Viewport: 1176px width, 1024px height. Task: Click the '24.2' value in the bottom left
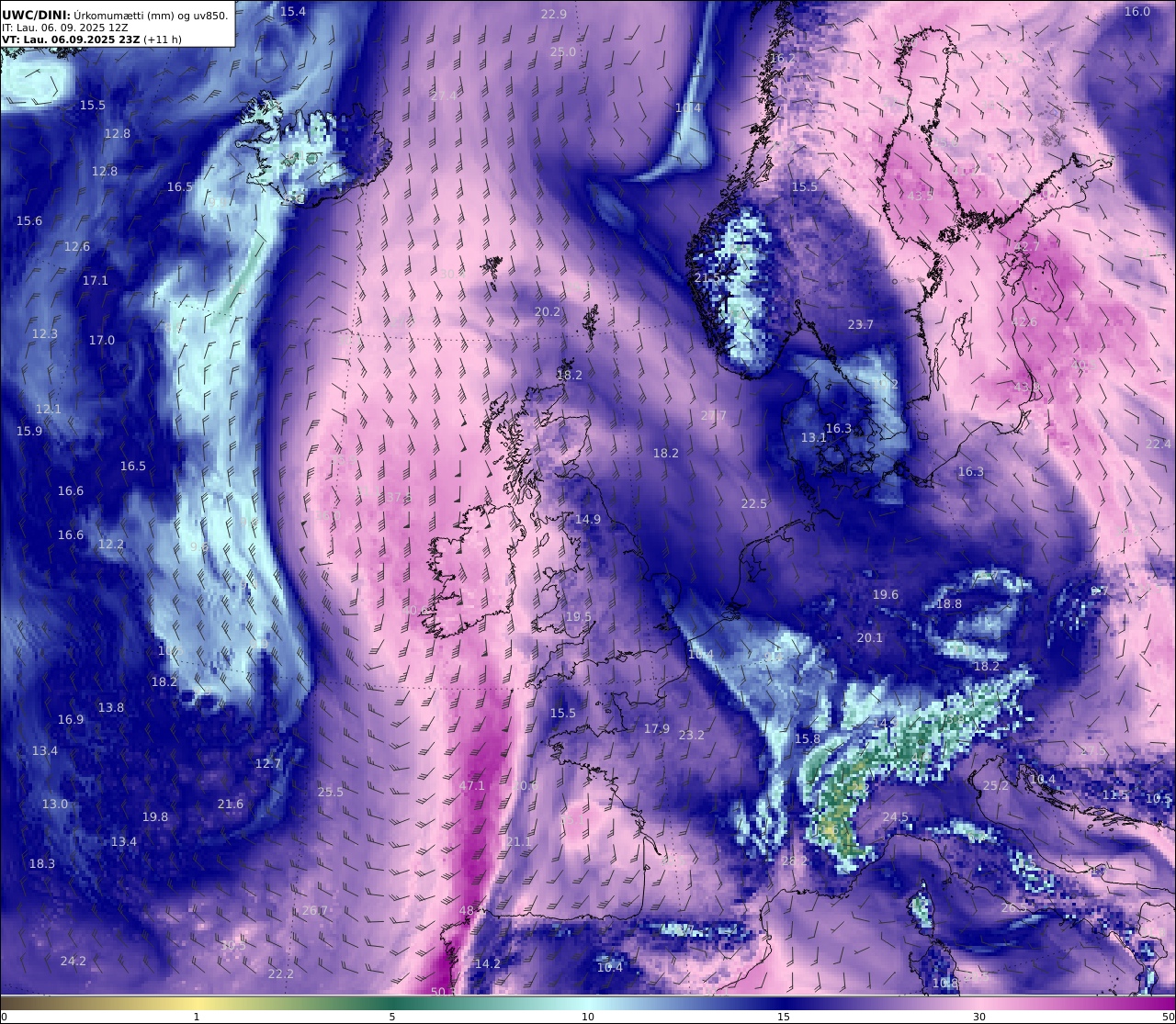tap(73, 961)
